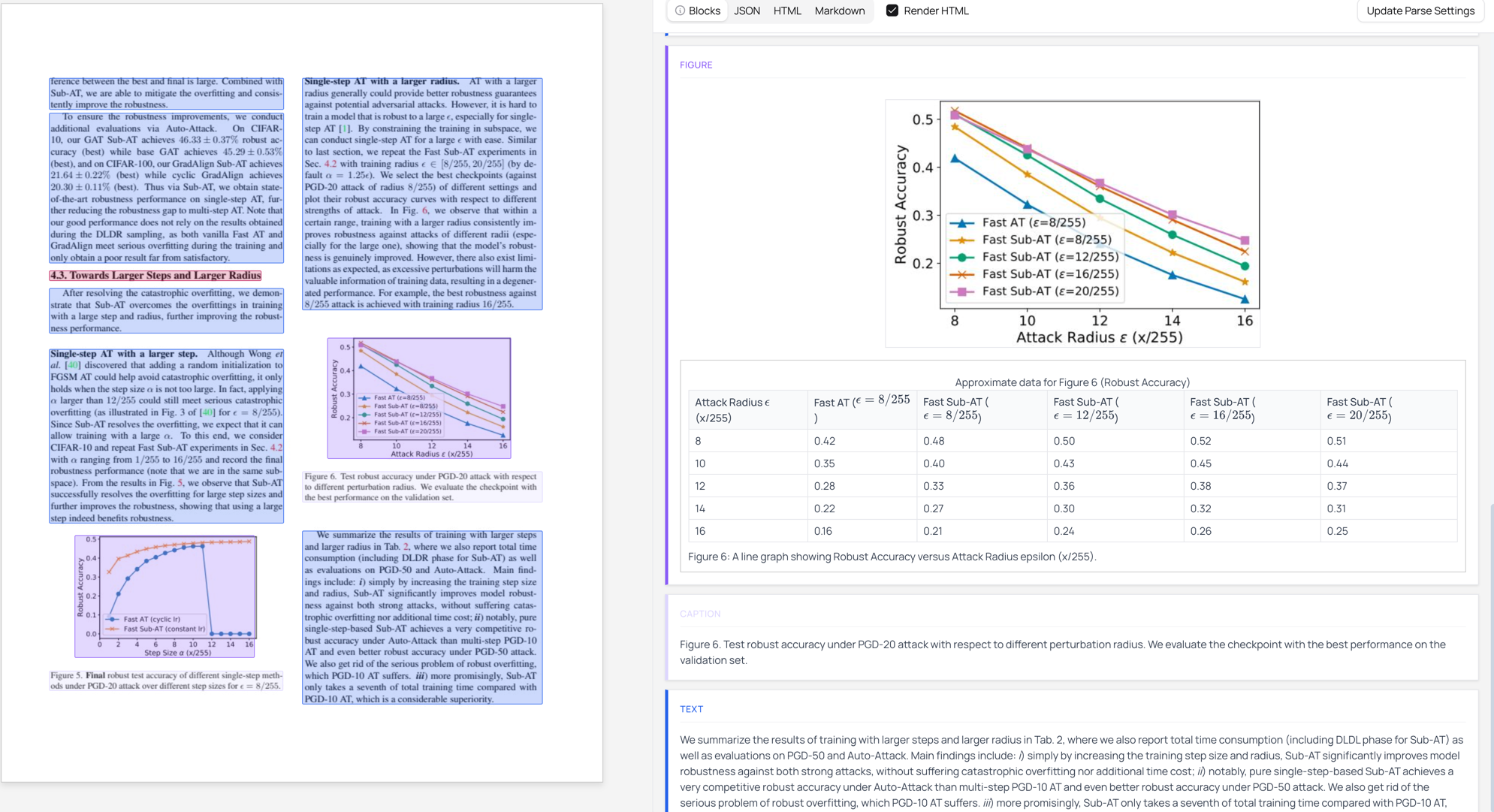The height and width of the screenshot is (812, 1494).
Task: Click the right-panel paragraph starting 'We summarize the results'
Action: 1072,771
